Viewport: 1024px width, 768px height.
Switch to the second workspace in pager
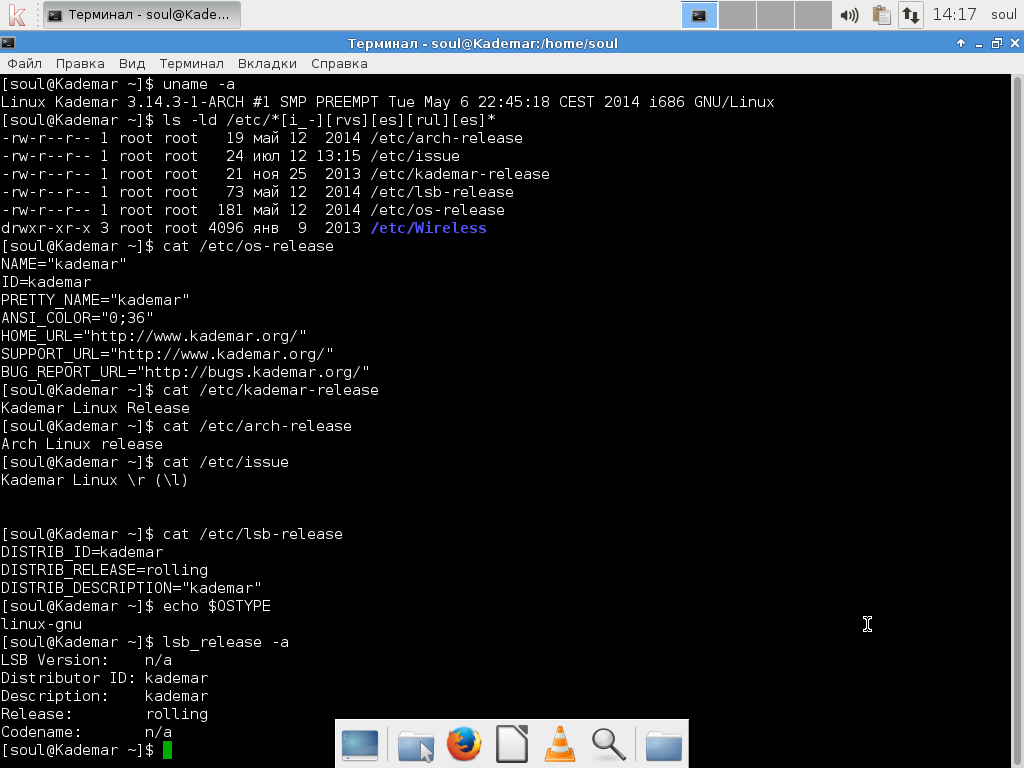pos(737,15)
